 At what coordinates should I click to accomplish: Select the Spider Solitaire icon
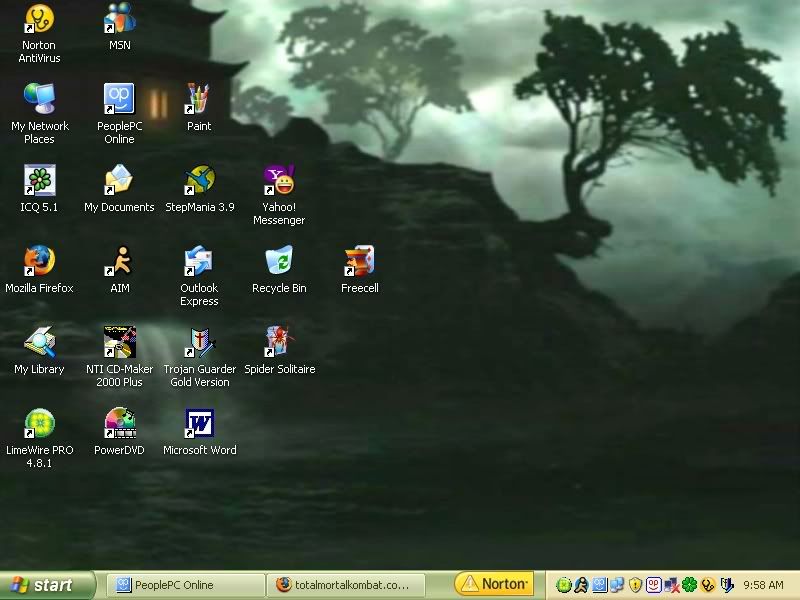(279, 342)
